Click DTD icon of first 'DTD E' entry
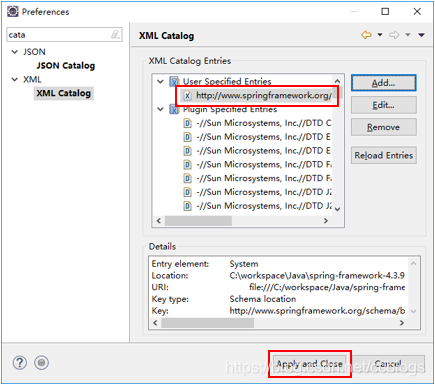 188,137
